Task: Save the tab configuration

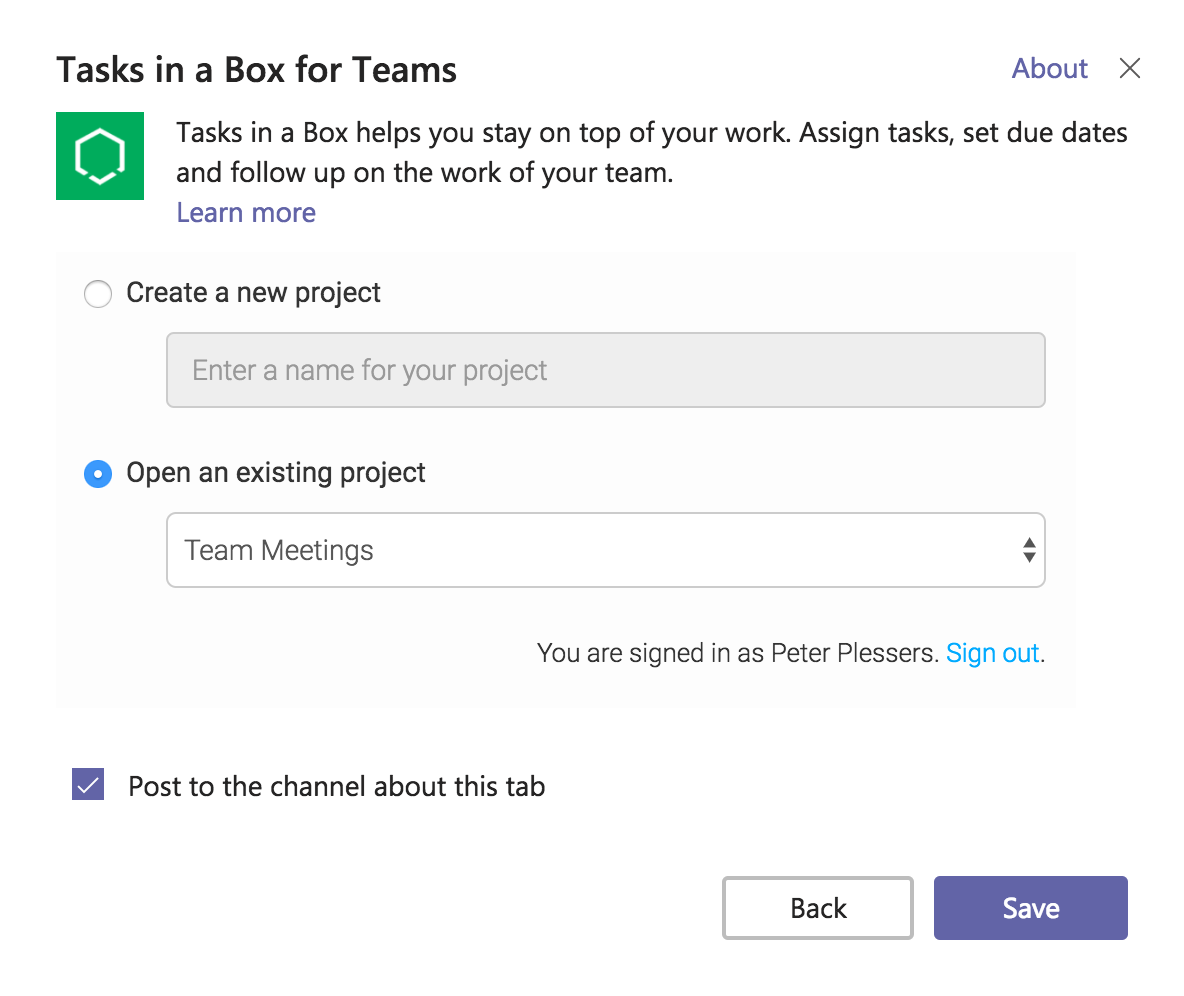Action: pyautogui.click(x=1030, y=908)
